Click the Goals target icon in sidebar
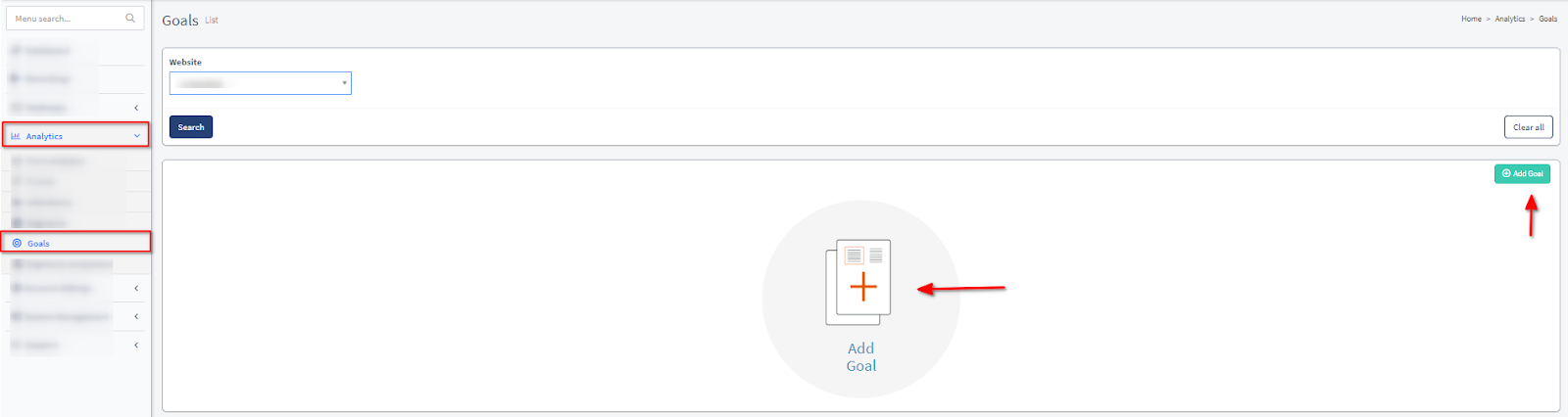Screen dimensions: 1568x417 coord(17,243)
